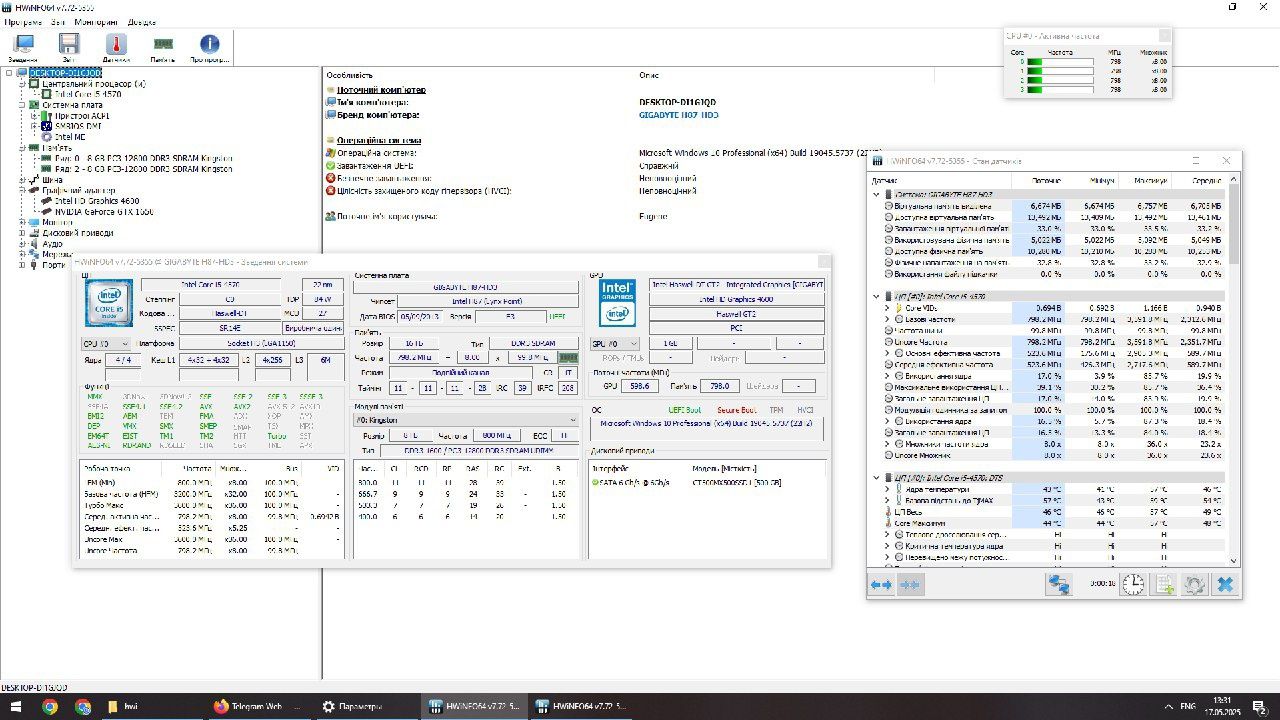Expand the Monitor node in the tree
The image size is (1280, 720).
[x=21, y=222]
